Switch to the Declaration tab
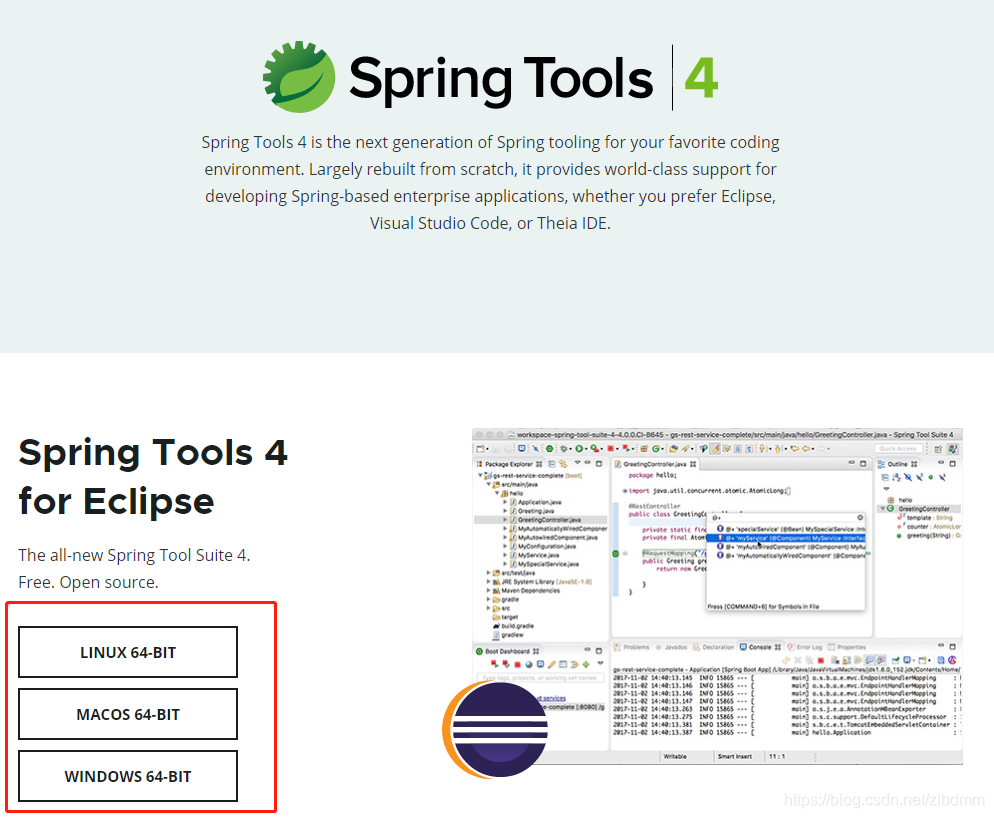This screenshot has height=818, width=994. click(714, 647)
